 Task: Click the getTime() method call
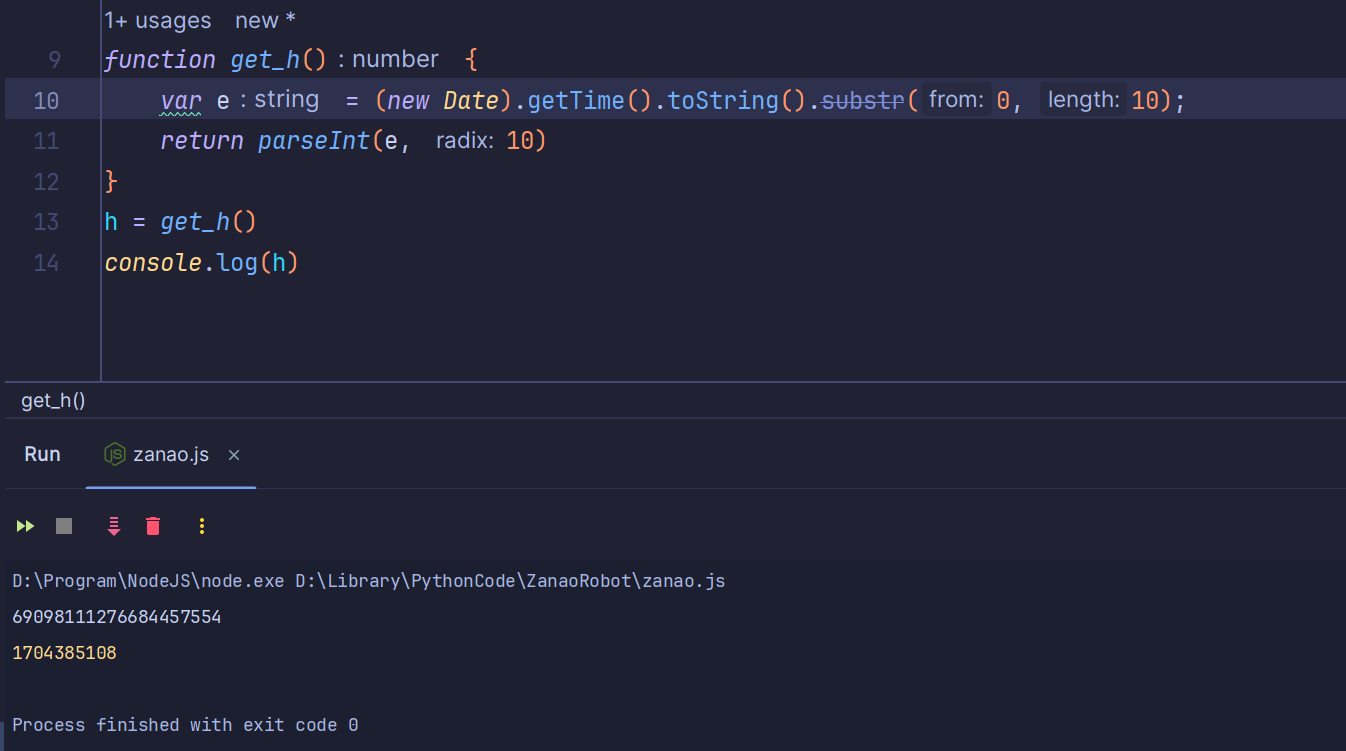pyautogui.click(x=589, y=101)
